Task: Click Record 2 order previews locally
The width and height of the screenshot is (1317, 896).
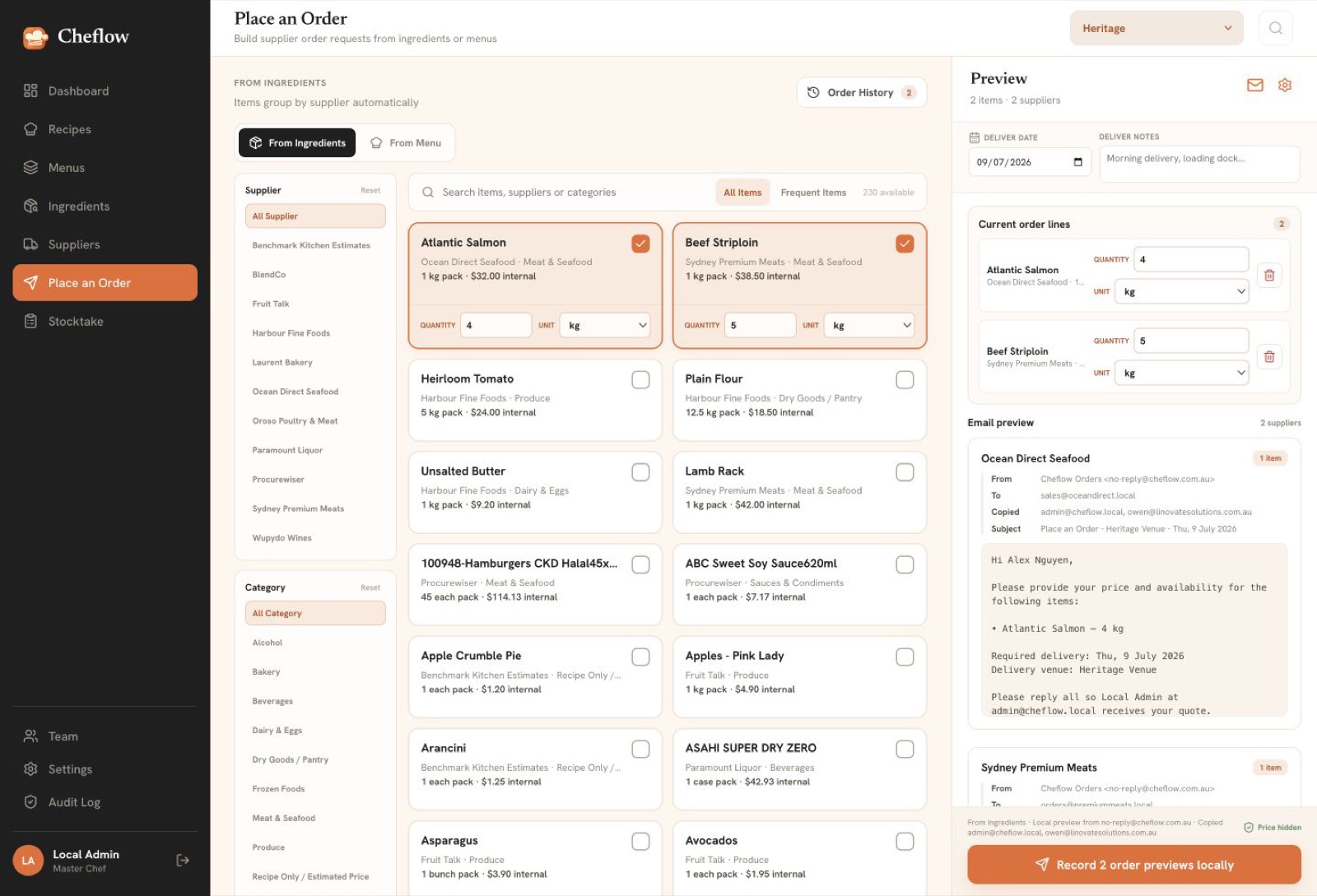Action: [x=1134, y=865]
